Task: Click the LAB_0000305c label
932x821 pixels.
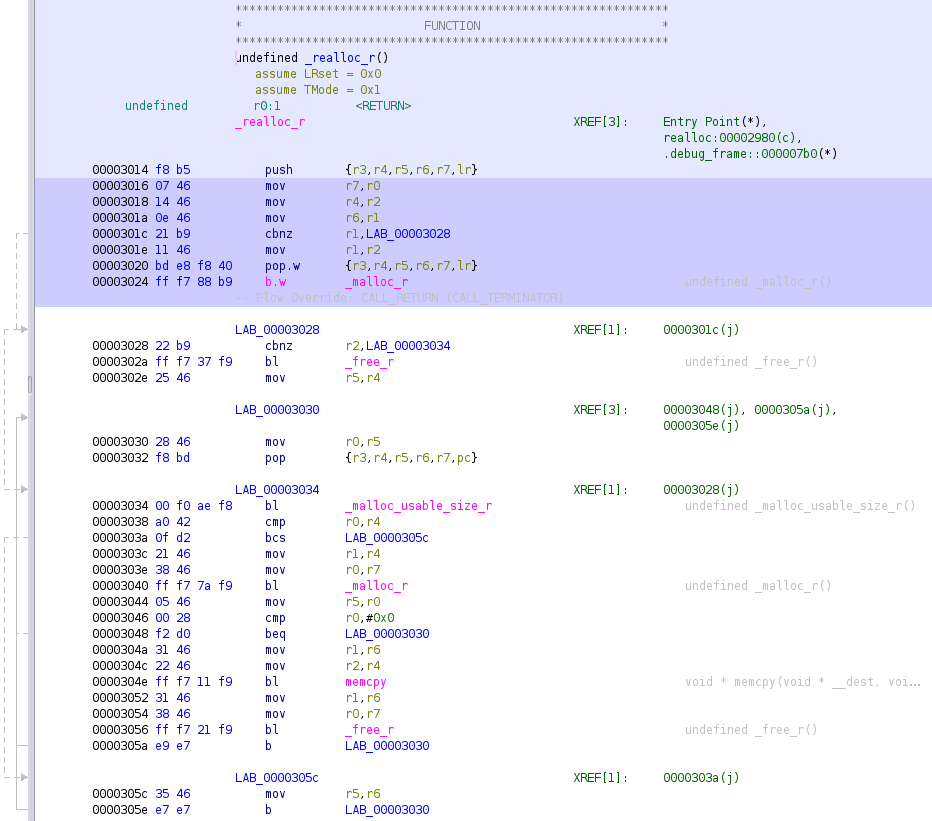Action: tap(276, 778)
